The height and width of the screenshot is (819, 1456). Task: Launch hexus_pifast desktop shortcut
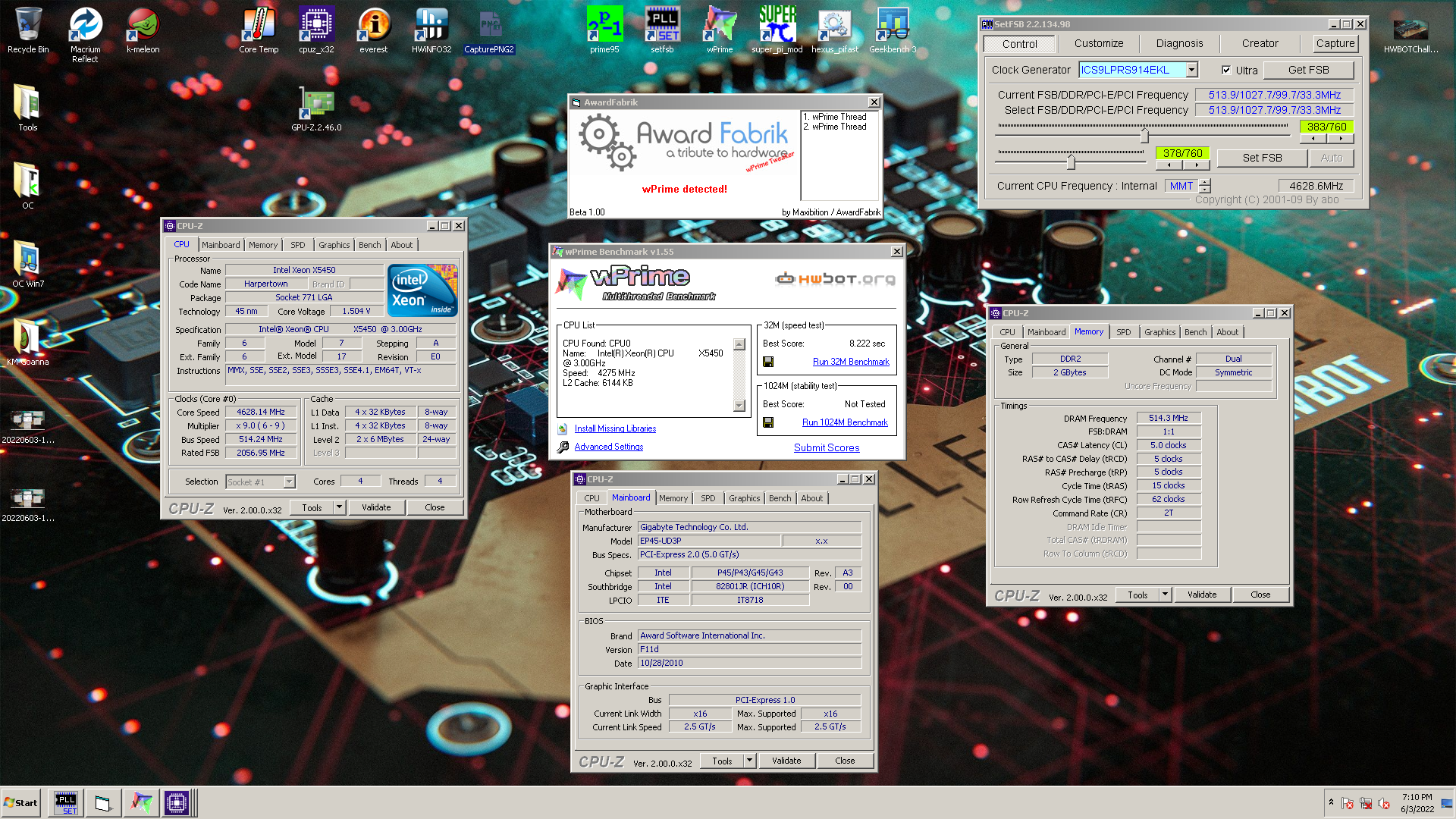(x=835, y=30)
